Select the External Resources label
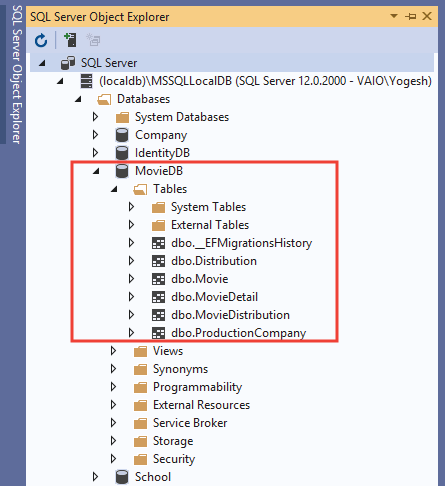The image size is (445, 486). tap(201, 405)
